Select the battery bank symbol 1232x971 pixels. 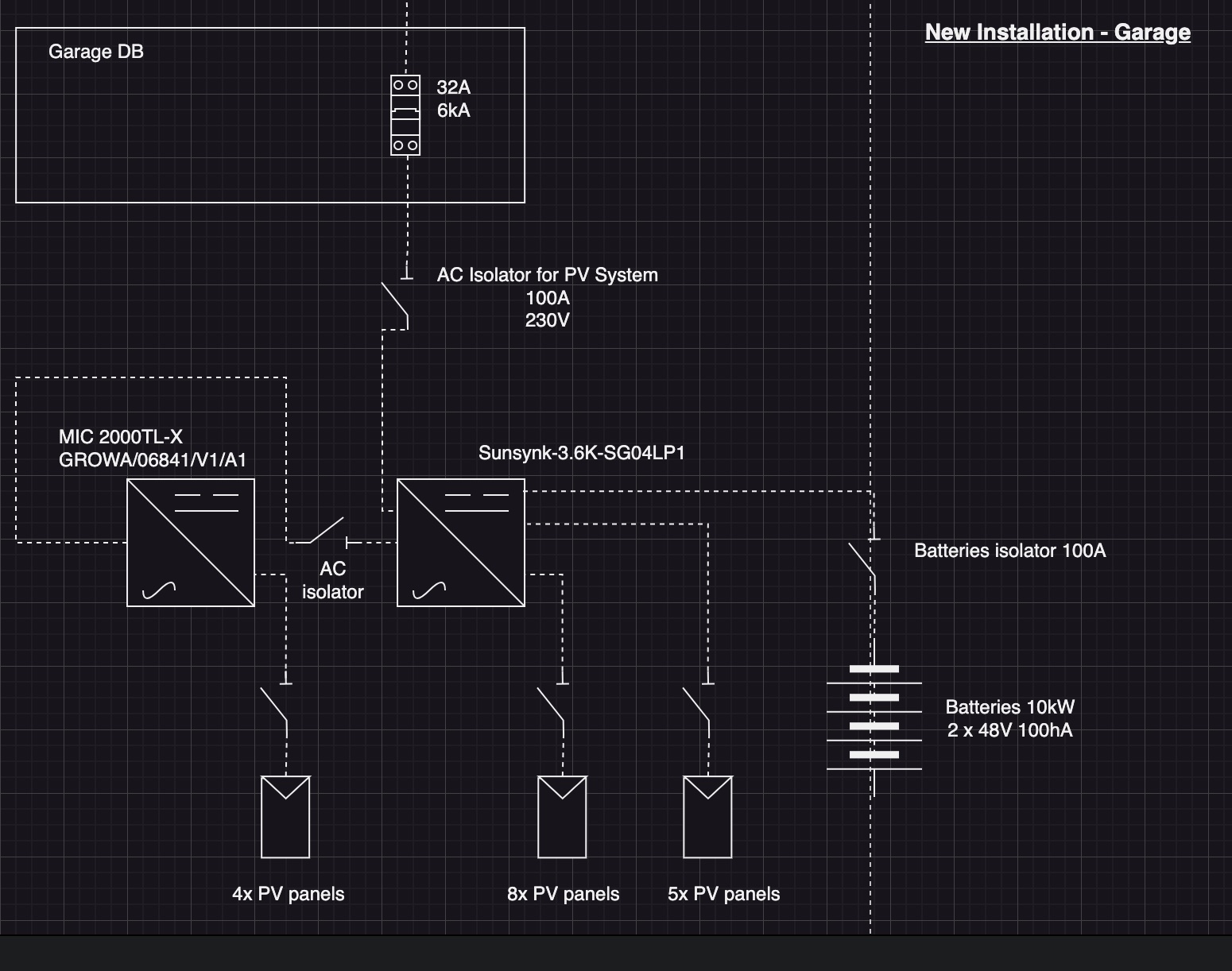pos(874,718)
